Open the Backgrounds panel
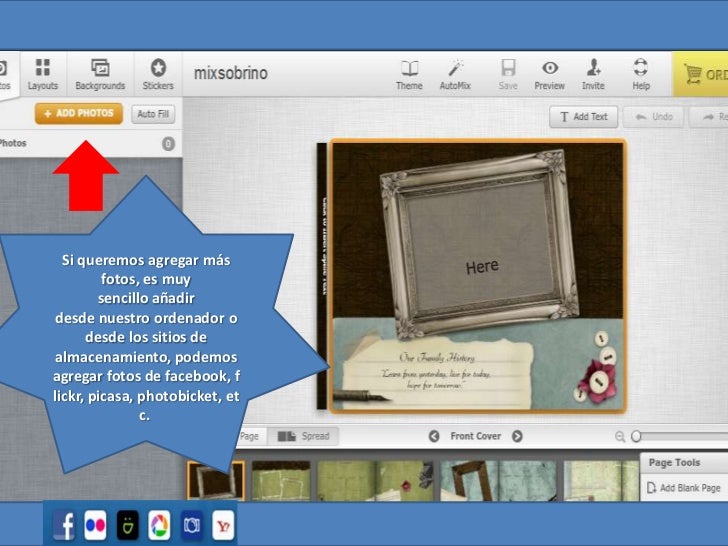This screenshot has width=728, height=546. click(100, 74)
